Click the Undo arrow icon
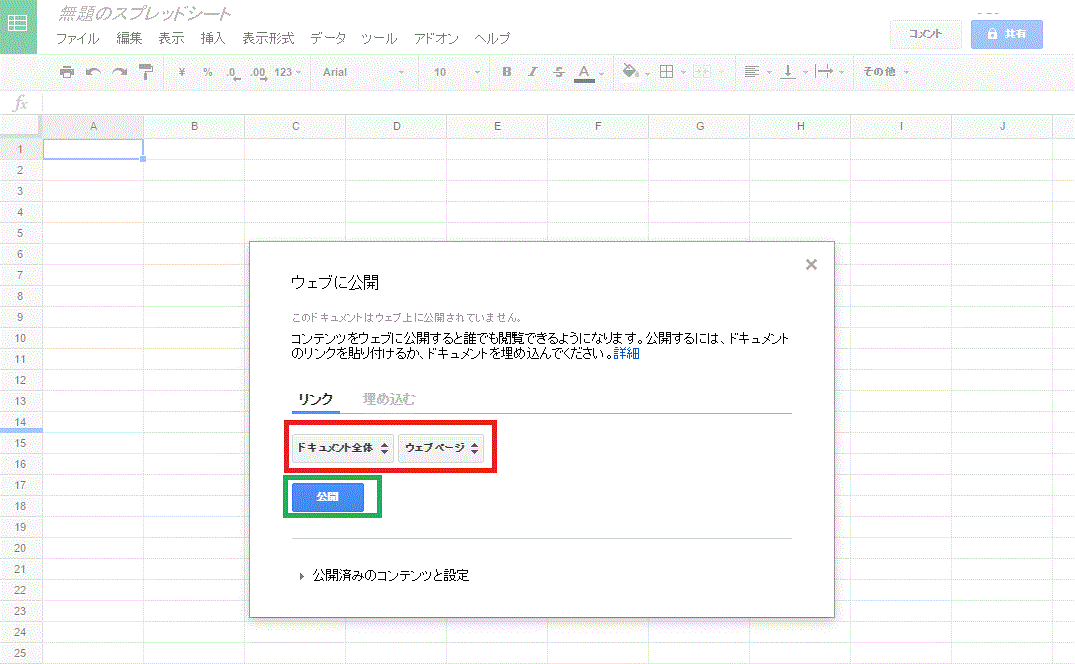Screen dimensions: 1075x664 tap(93, 72)
